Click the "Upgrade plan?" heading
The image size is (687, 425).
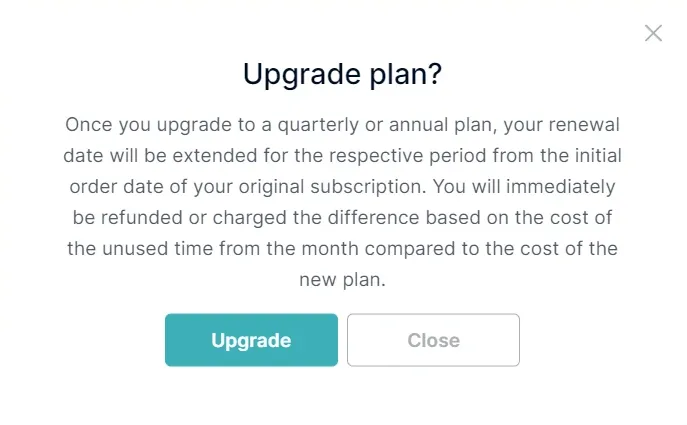pyautogui.click(x=343, y=75)
